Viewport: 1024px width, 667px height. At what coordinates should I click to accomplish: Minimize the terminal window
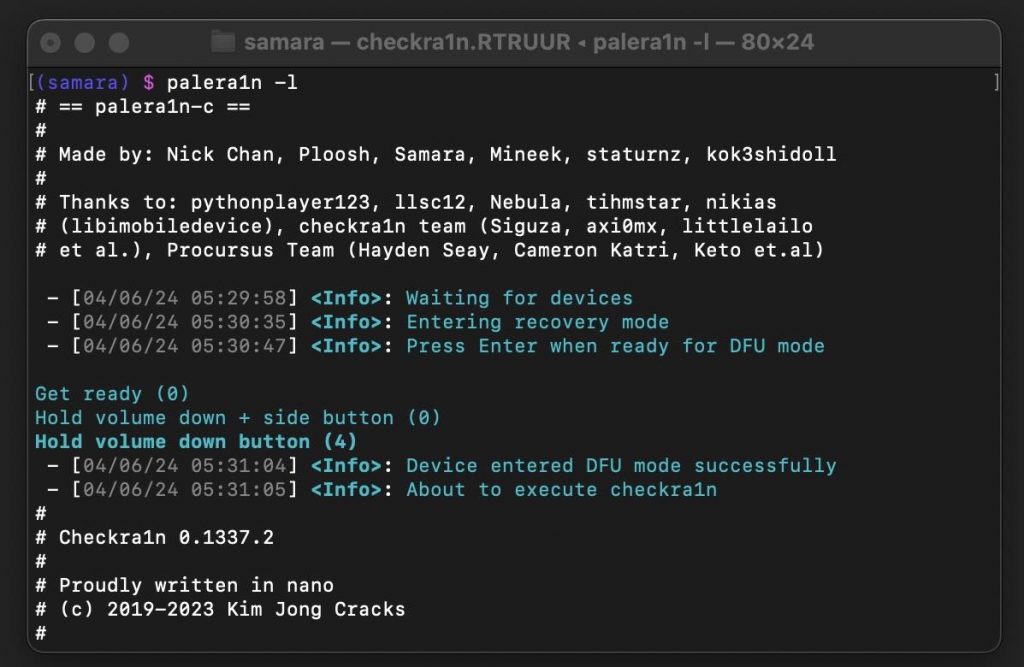[85, 43]
